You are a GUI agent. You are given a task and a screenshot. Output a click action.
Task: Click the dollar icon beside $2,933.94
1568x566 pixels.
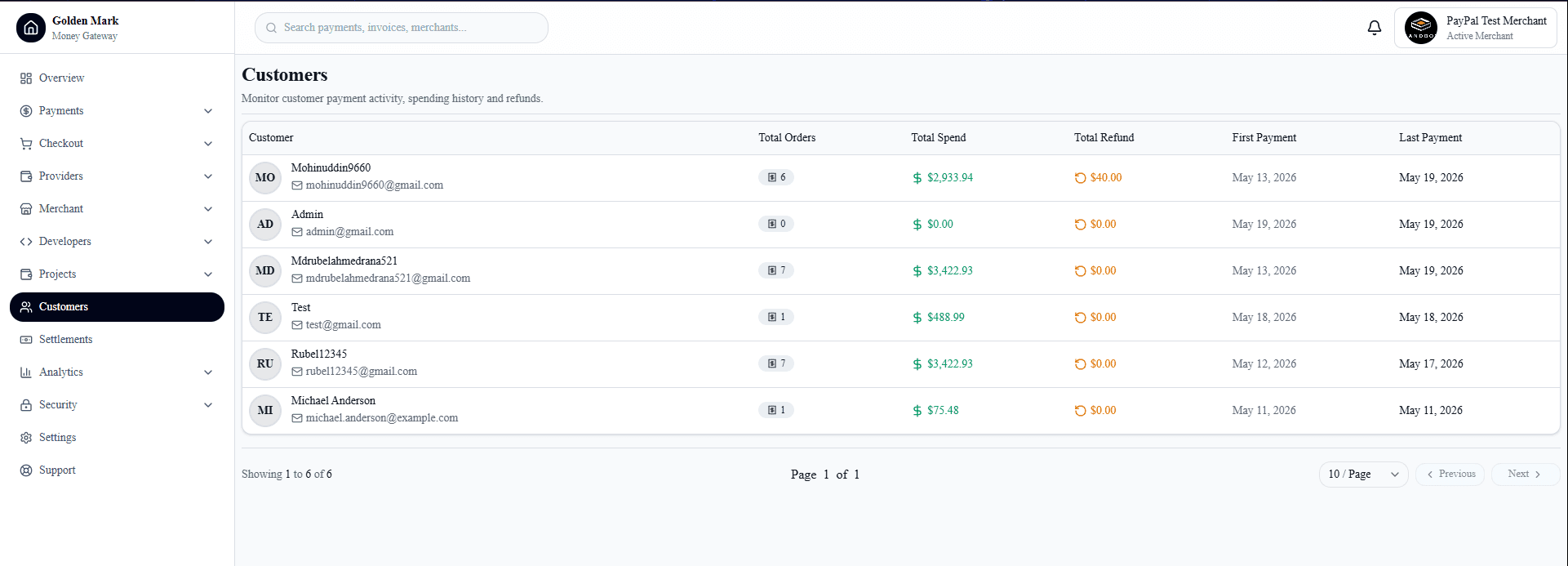coord(917,178)
